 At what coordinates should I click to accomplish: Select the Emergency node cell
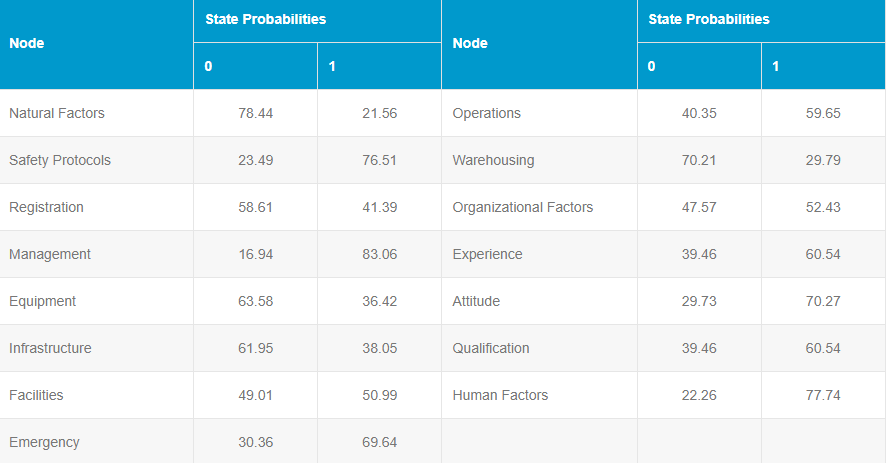point(44,442)
